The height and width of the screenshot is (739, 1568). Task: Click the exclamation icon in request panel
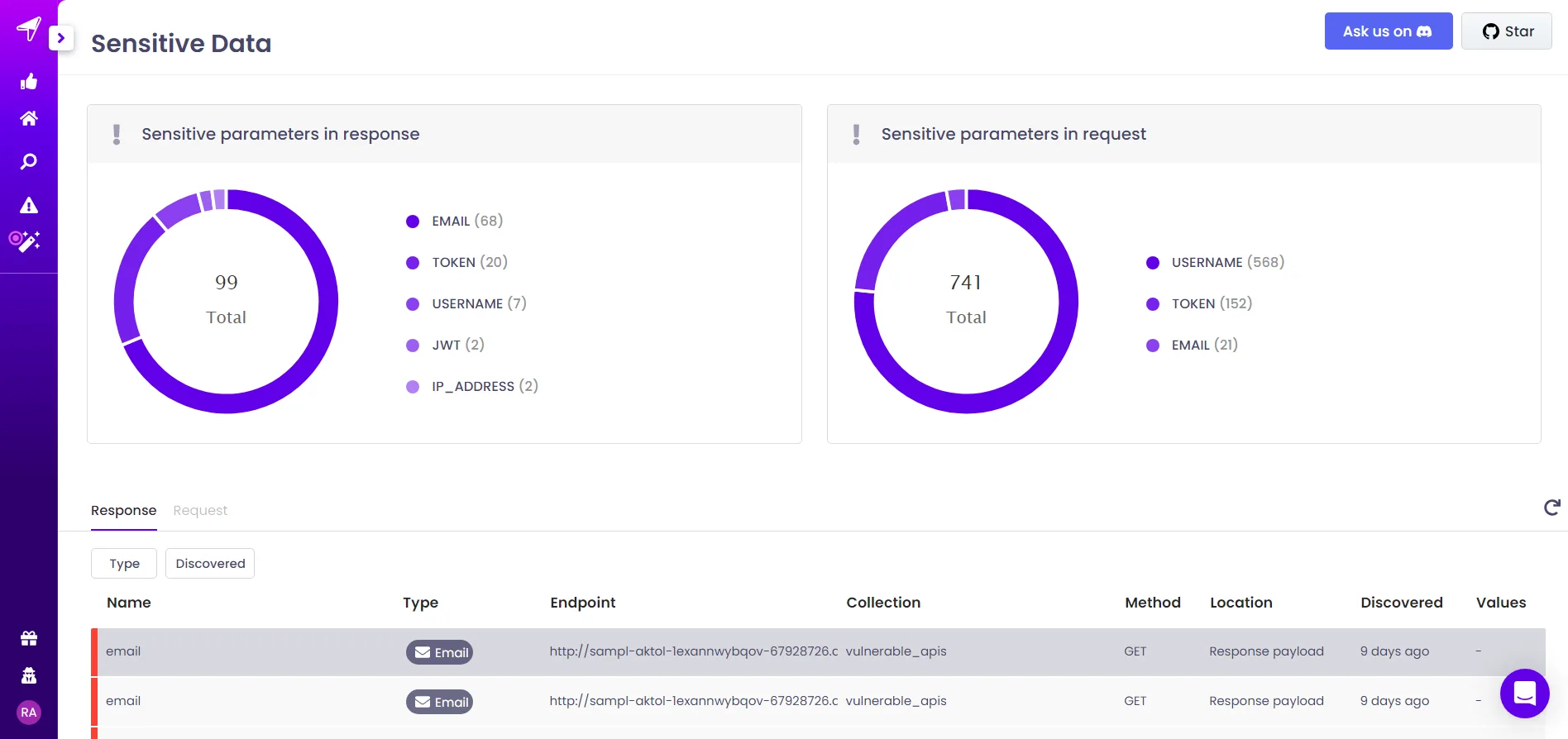point(856,134)
